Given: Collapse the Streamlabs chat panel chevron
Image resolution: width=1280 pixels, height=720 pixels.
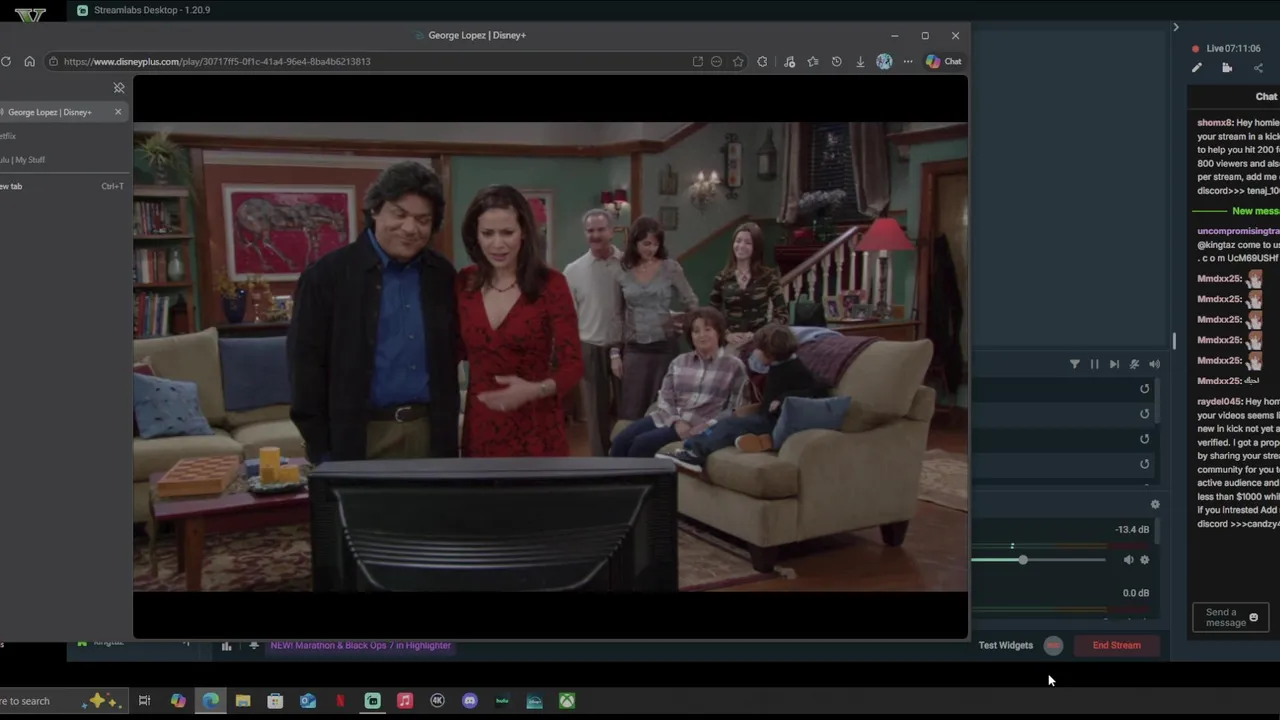Looking at the screenshot, I should 1176,27.
